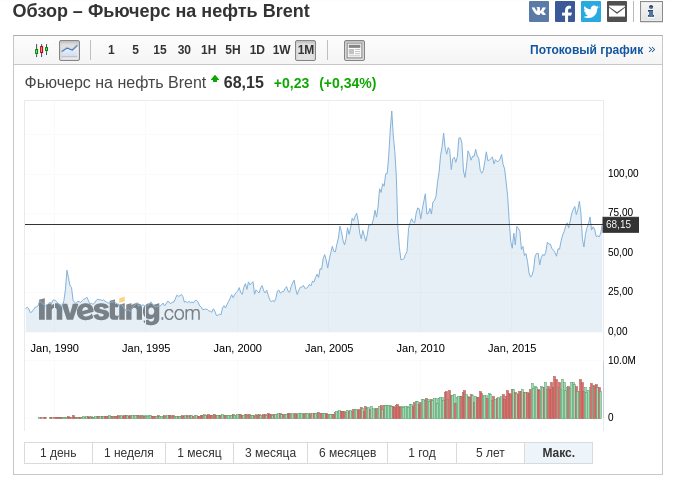
Task: Select the 1 год range tab
Action: click(422, 453)
